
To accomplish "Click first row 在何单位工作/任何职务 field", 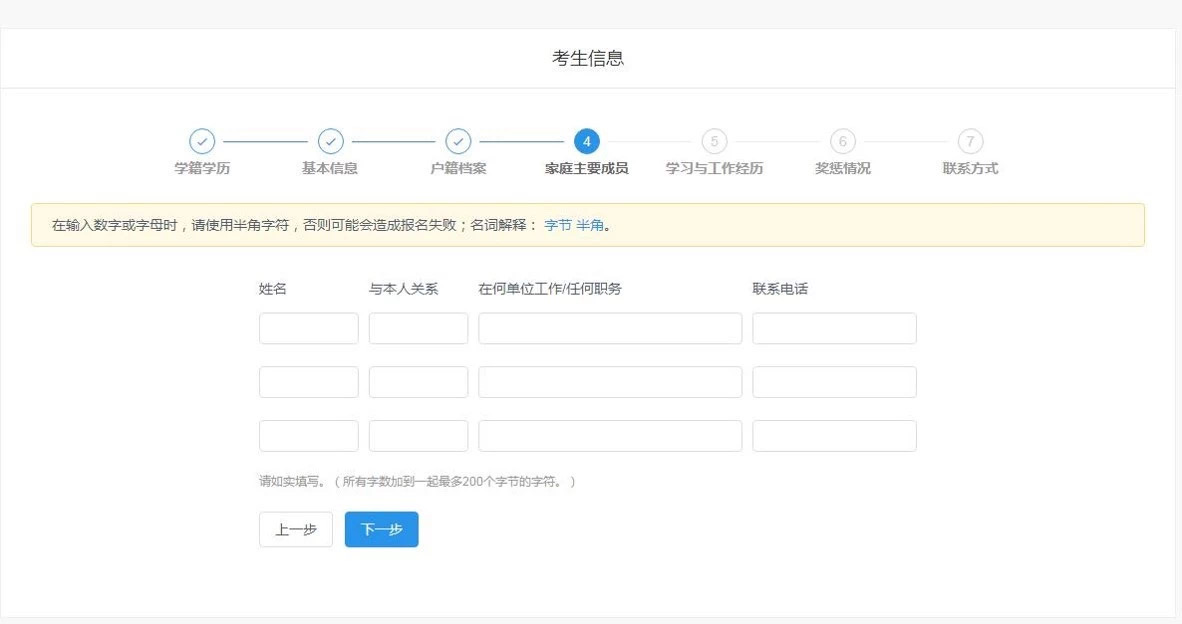I will pyautogui.click(x=610, y=329).
